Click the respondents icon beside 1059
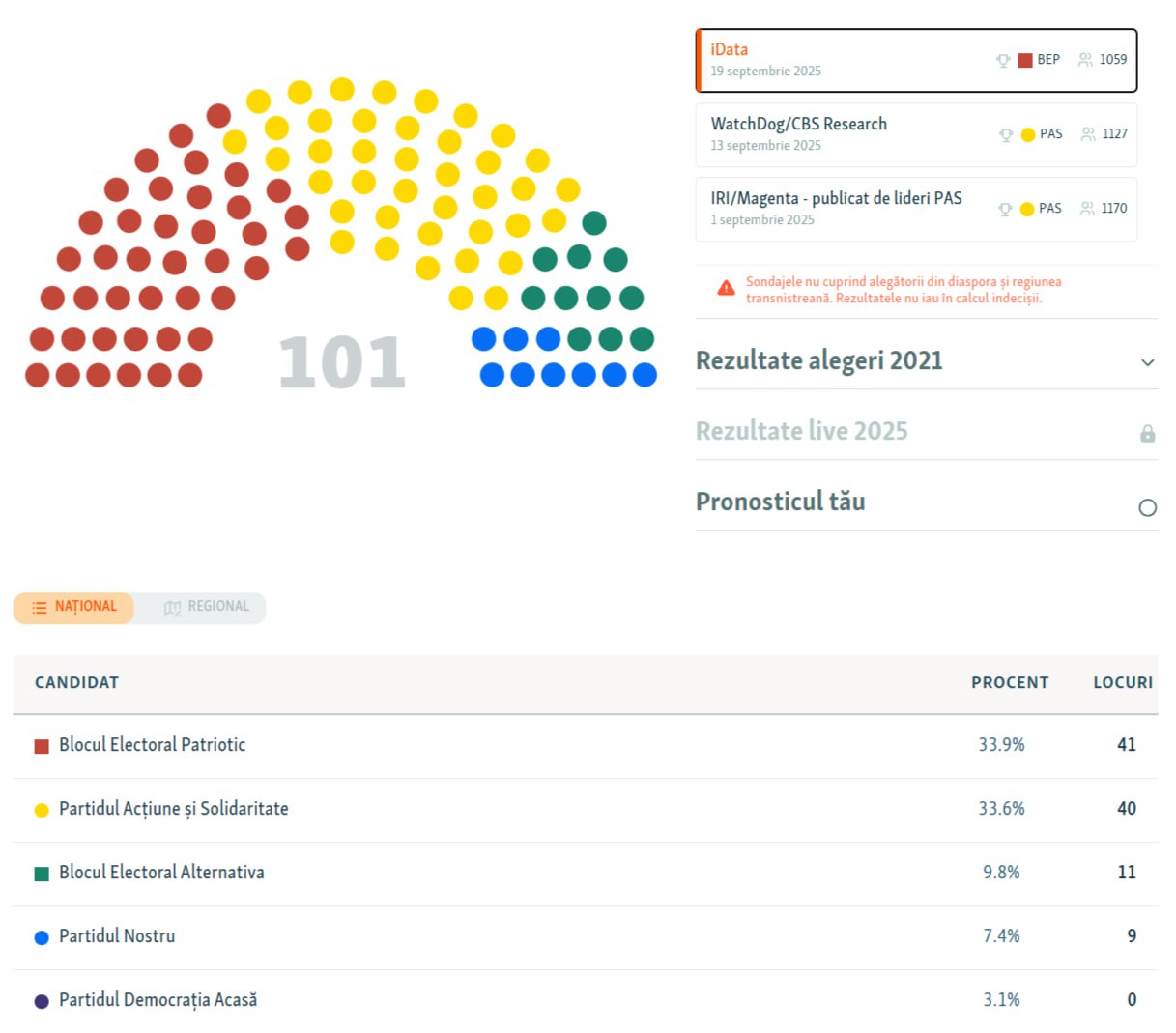The width and height of the screenshot is (1176, 1033). 1085,60
